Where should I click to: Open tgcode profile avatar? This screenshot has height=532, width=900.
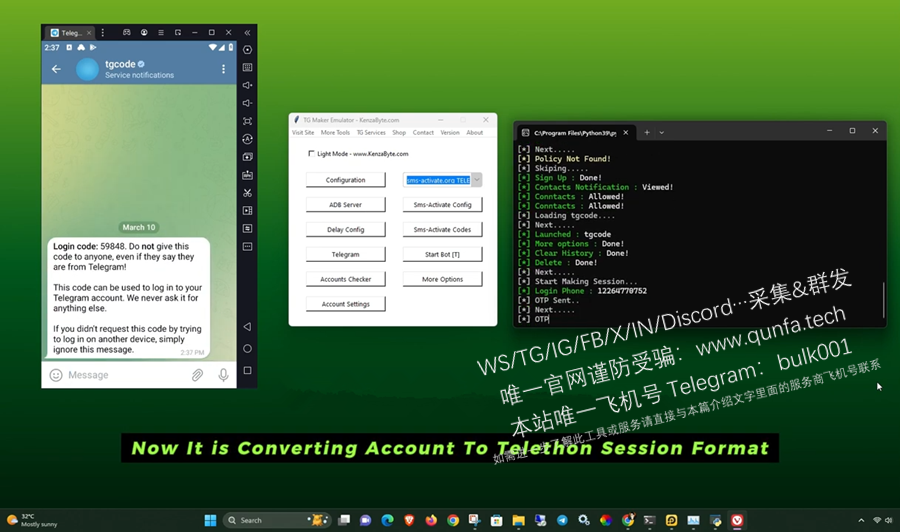pyautogui.click(x=88, y=69)
